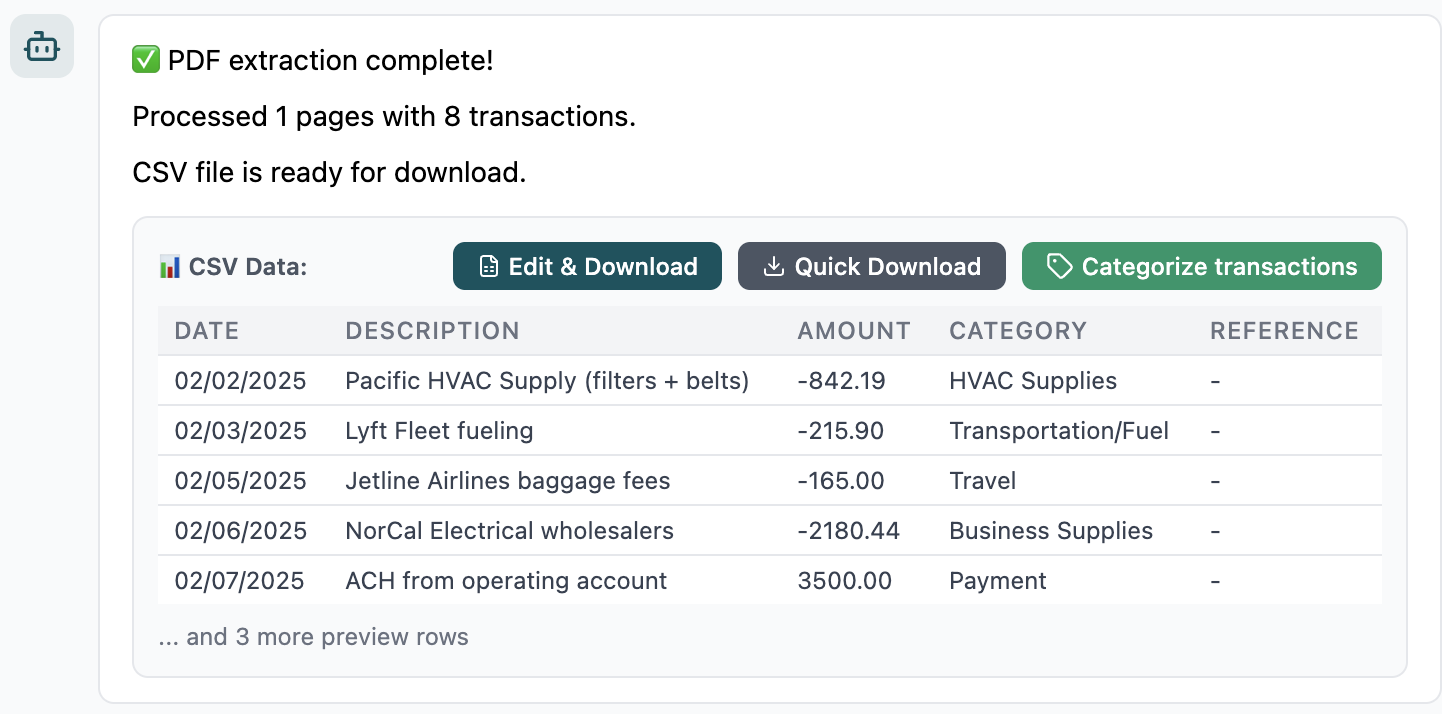Expand the '... and 3 more preview rows' text
Image resolution: width=1442 pixels, height=714 pixels.
tap(313, 637)
